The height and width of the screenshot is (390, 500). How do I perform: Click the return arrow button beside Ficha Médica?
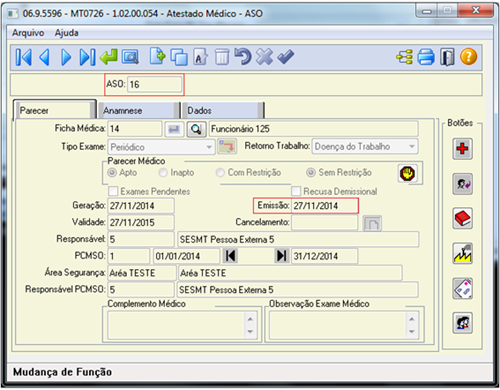click(174, 129)
